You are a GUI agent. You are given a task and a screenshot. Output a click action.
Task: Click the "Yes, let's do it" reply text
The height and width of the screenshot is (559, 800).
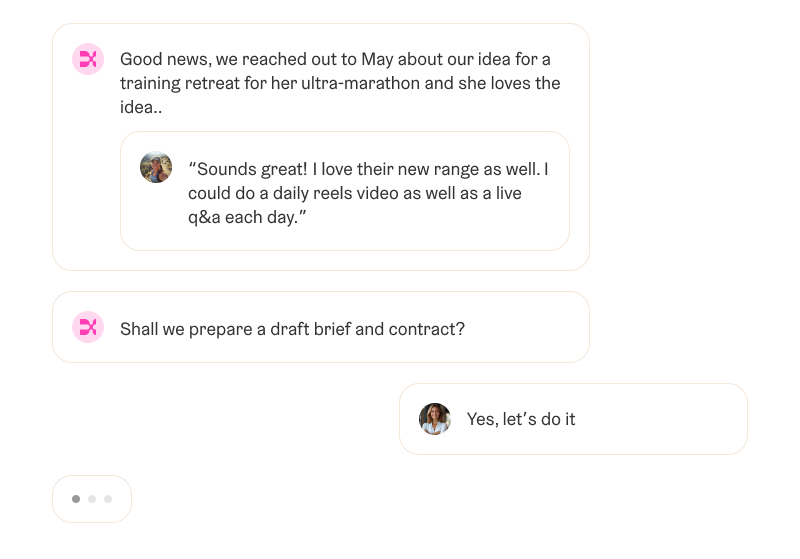pos(521,419)
